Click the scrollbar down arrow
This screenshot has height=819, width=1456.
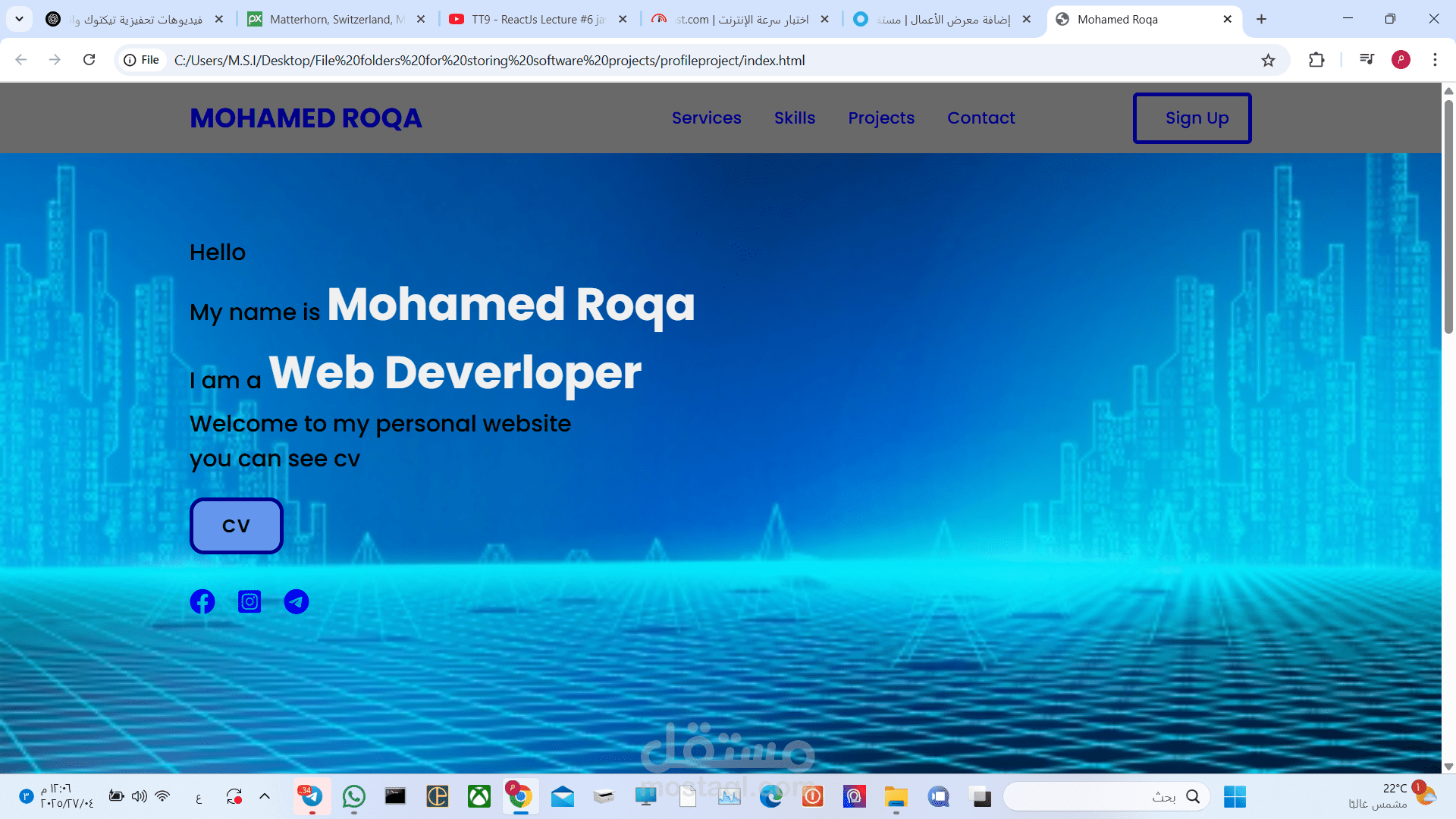(1448, 767)
